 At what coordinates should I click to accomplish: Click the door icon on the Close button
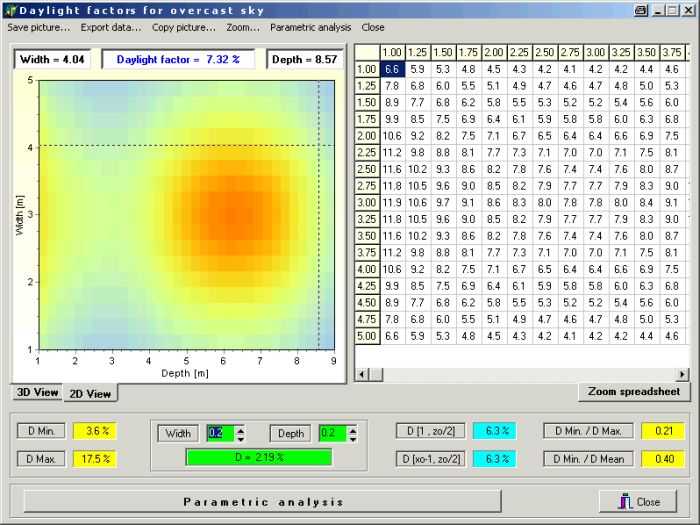625,501
